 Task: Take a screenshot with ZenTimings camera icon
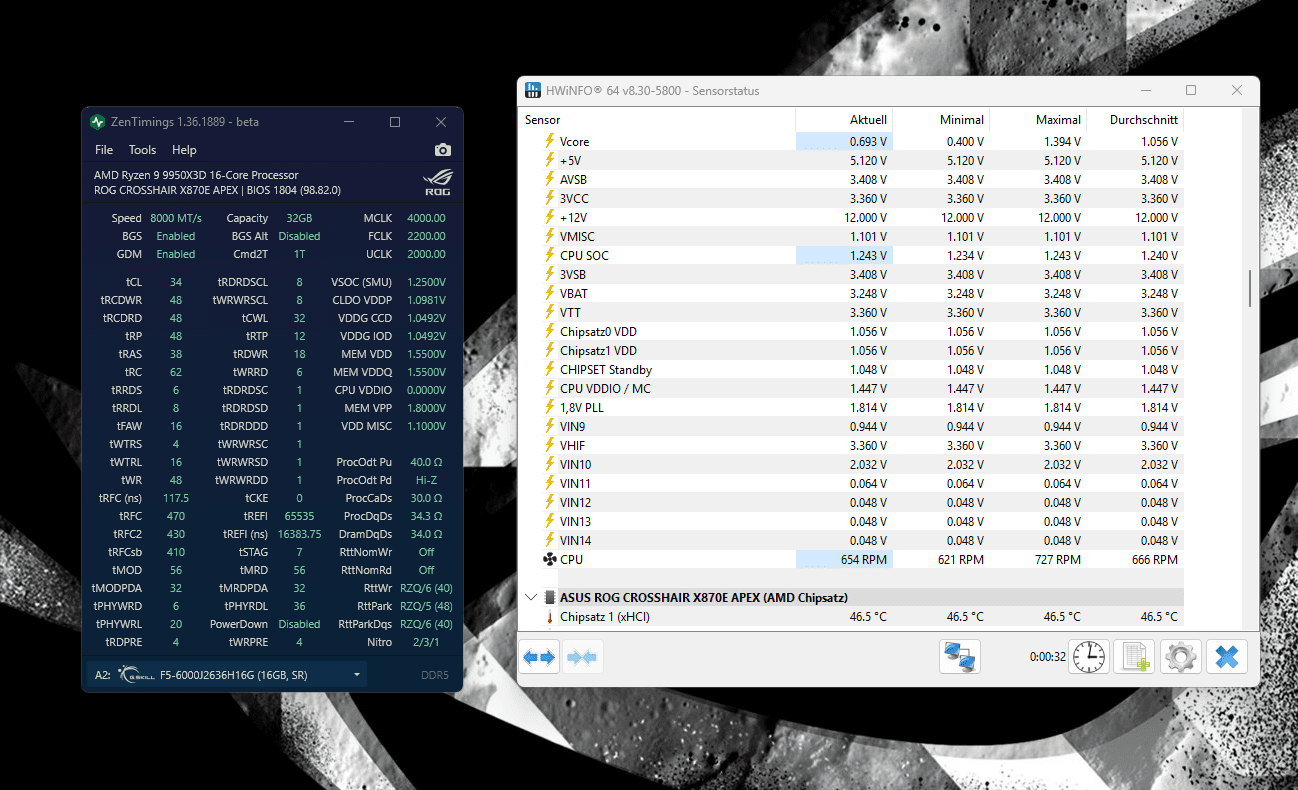point(443,150)
